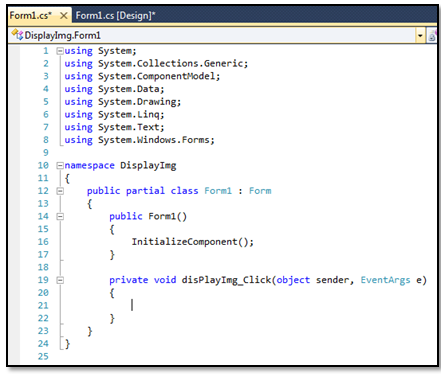Open the Form1.cs [Design] tab

pos(115,15)
